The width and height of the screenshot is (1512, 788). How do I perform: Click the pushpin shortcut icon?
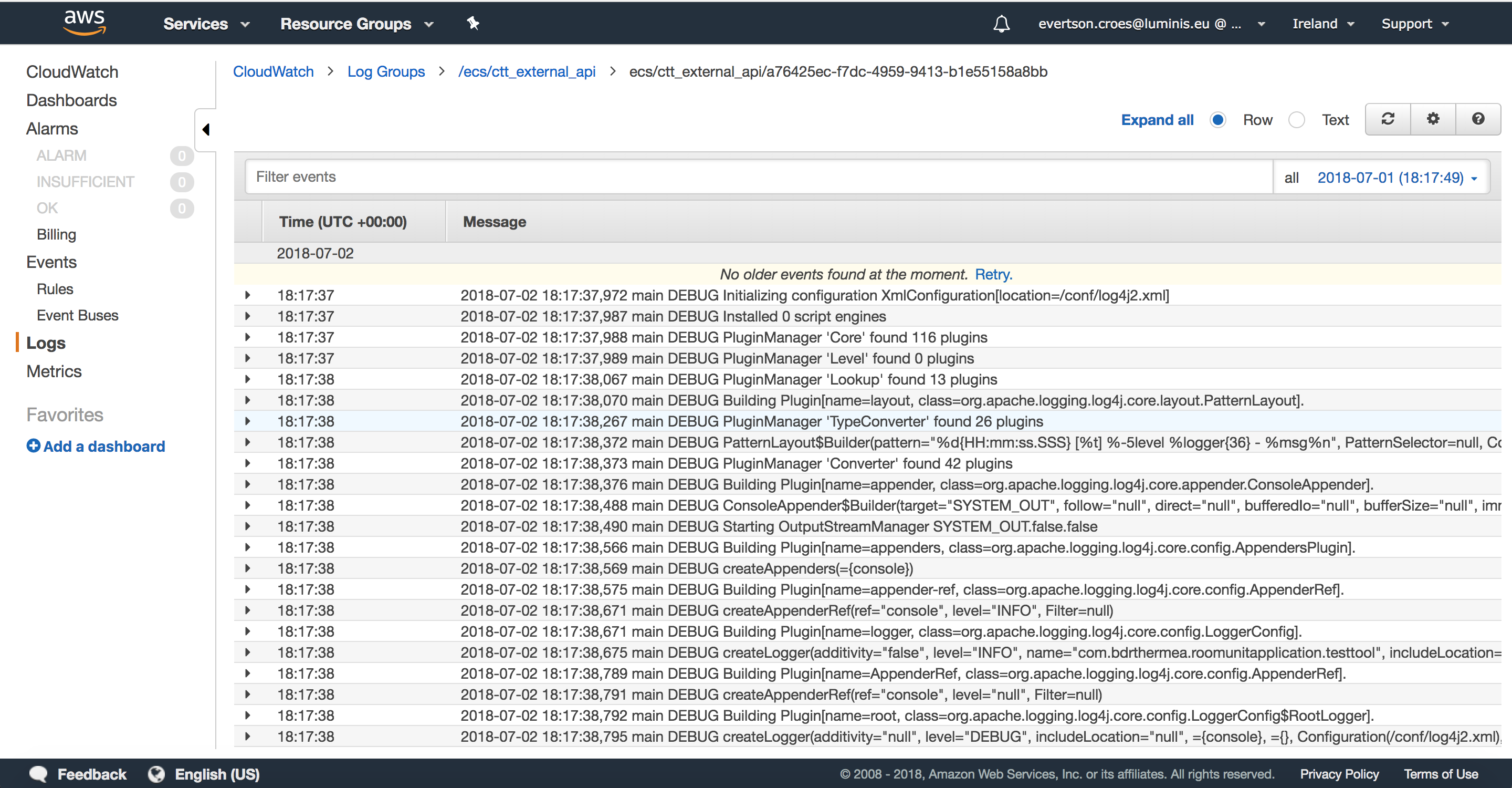coord(473,24)
